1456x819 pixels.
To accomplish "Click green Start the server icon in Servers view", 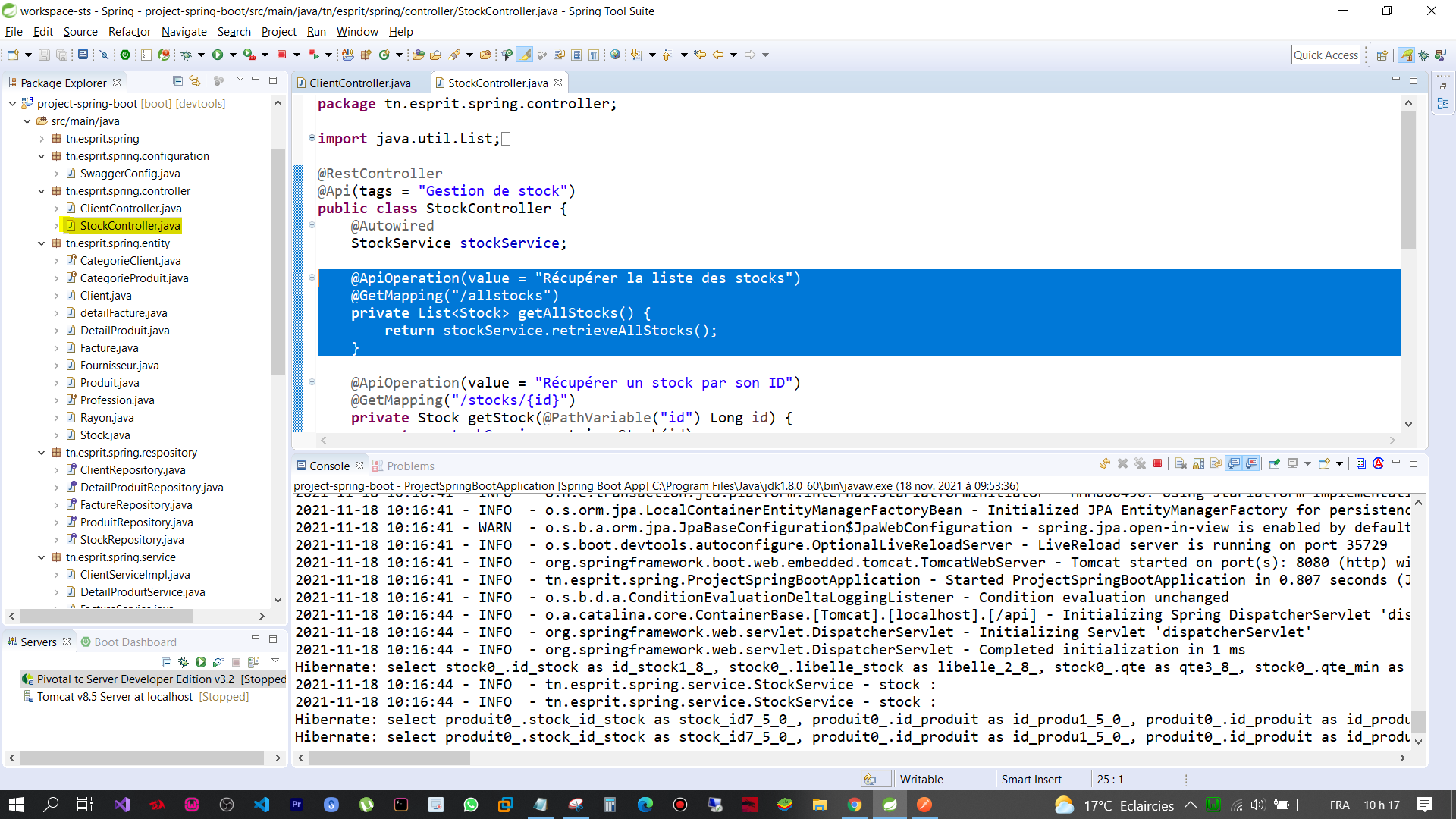I will pos(201,662).
